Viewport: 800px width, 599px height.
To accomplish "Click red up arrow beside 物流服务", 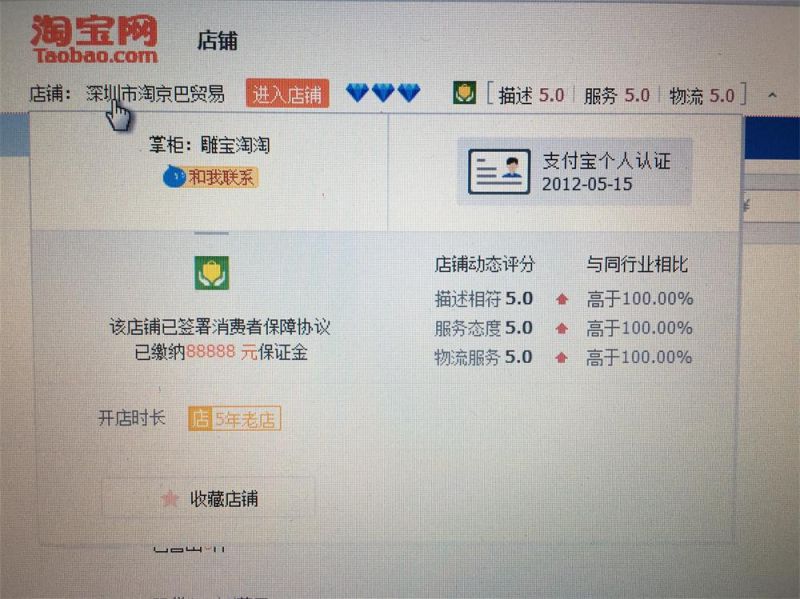I will point(561,358).
